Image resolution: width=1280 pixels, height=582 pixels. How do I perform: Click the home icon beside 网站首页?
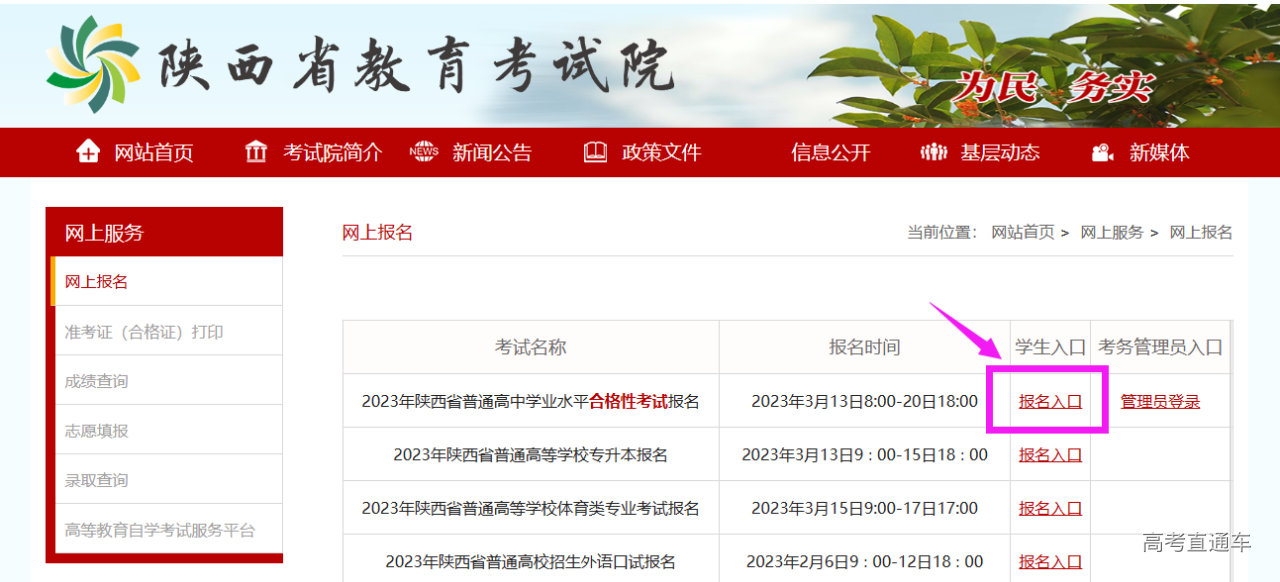(x=88, y=152)
